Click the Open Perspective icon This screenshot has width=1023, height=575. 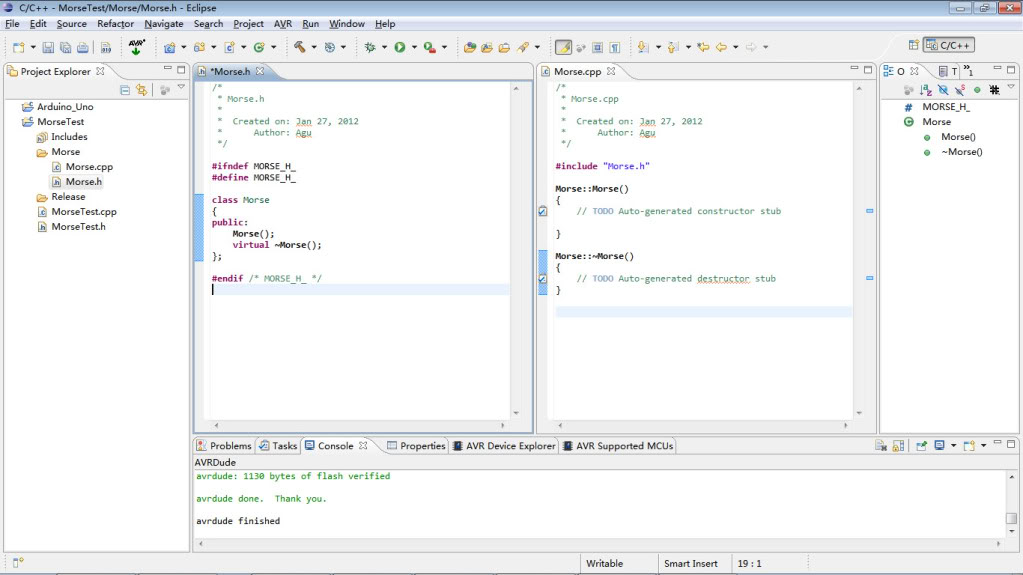913,45
